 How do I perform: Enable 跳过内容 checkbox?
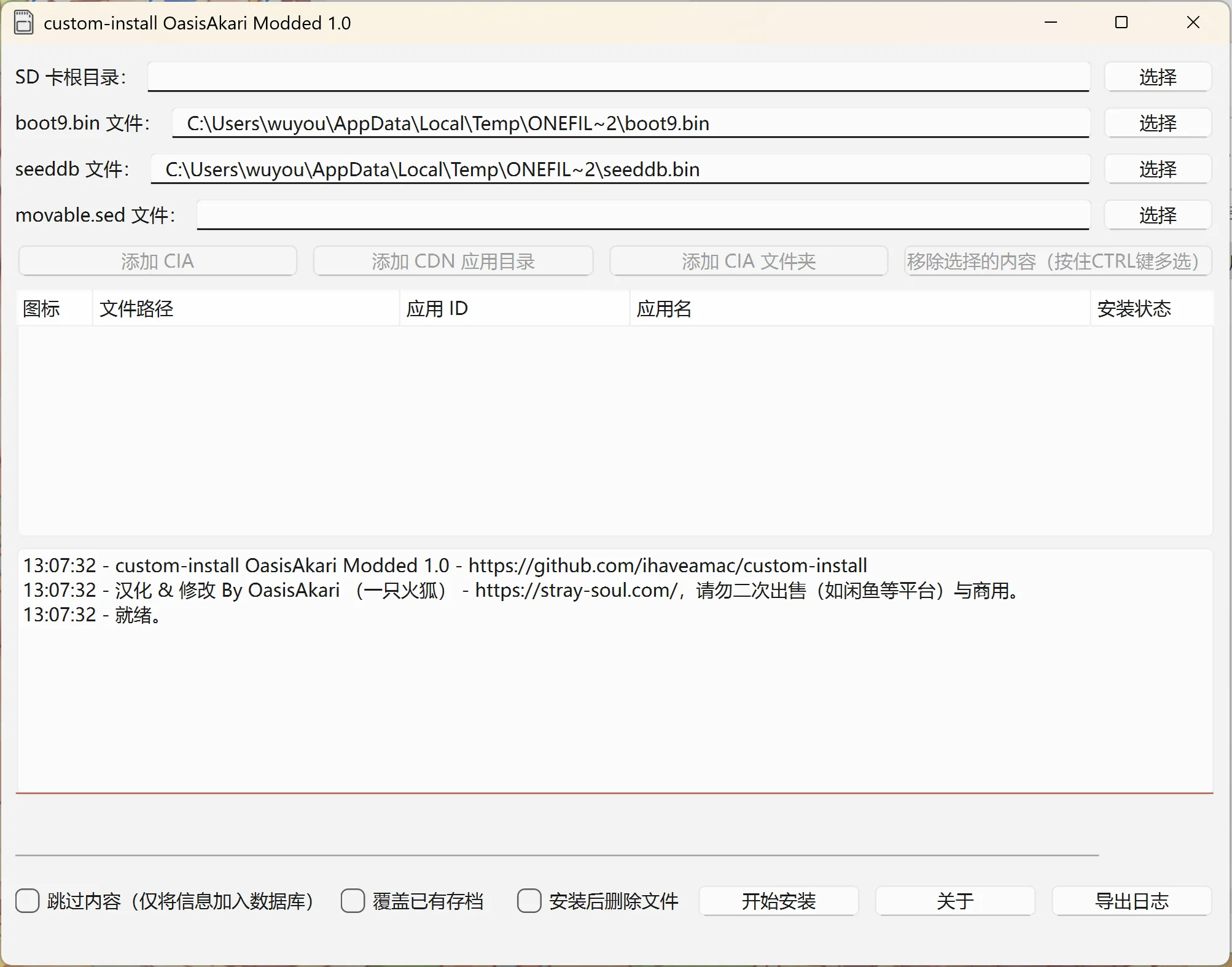coord(28,901)
